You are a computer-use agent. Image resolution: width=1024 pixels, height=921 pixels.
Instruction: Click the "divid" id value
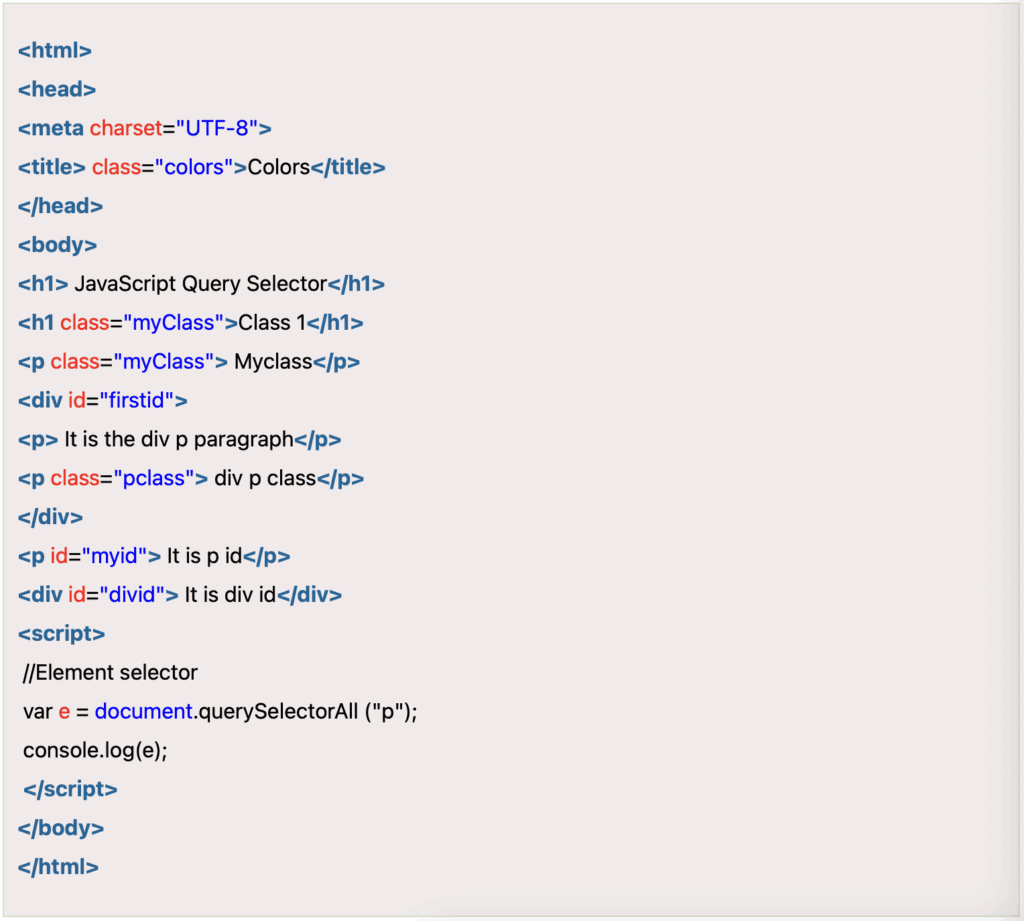[x=131, y=595]
